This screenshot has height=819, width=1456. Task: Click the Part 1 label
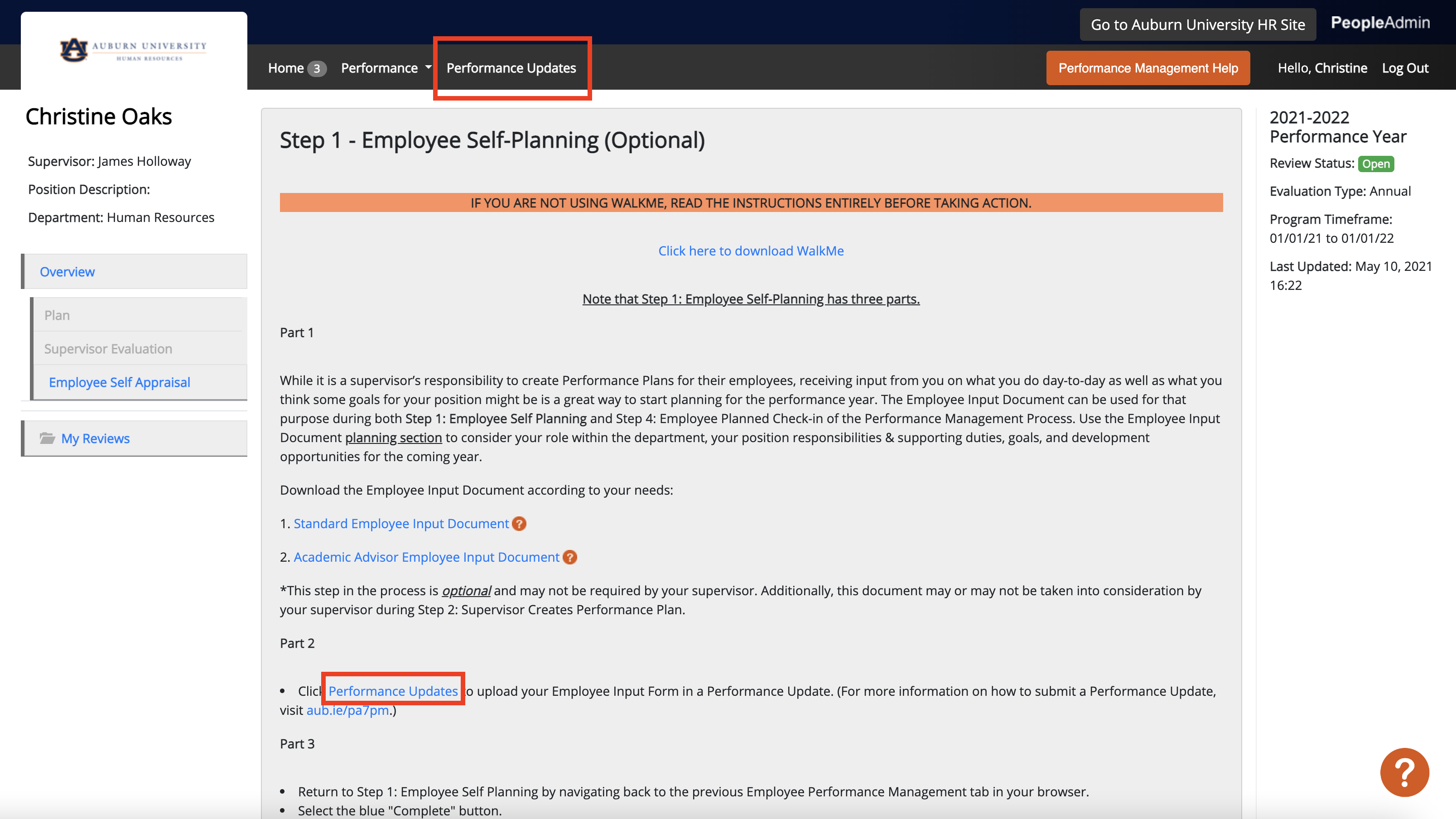pyautogui.click(x=297, y=332)
